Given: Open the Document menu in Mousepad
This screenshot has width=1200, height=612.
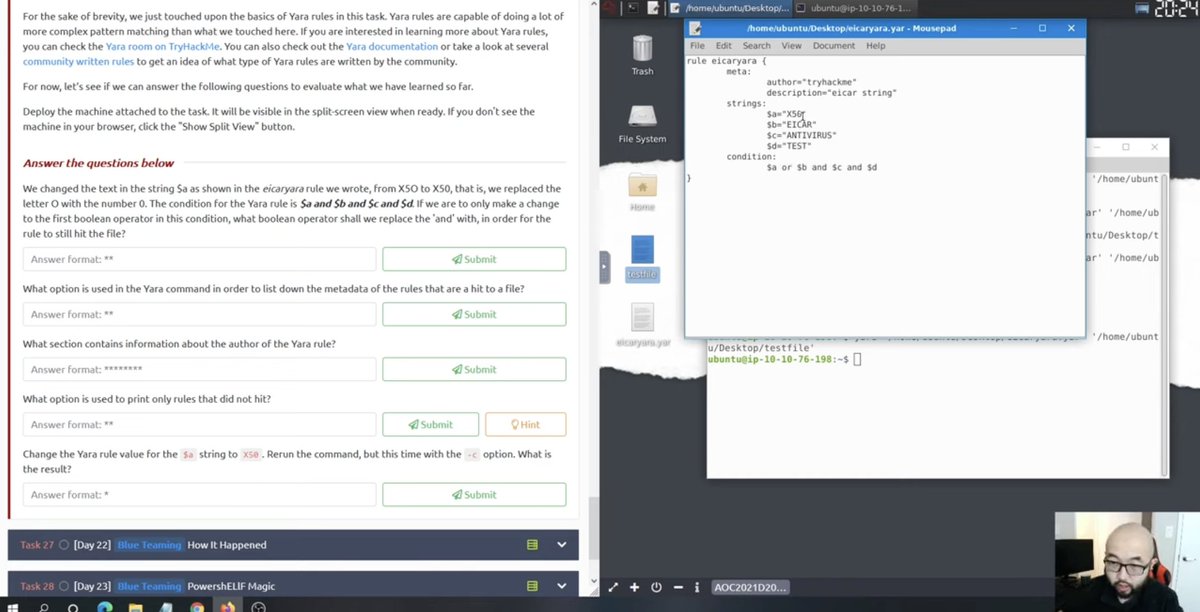Looking at the screenshot, I should coord(833,46).
